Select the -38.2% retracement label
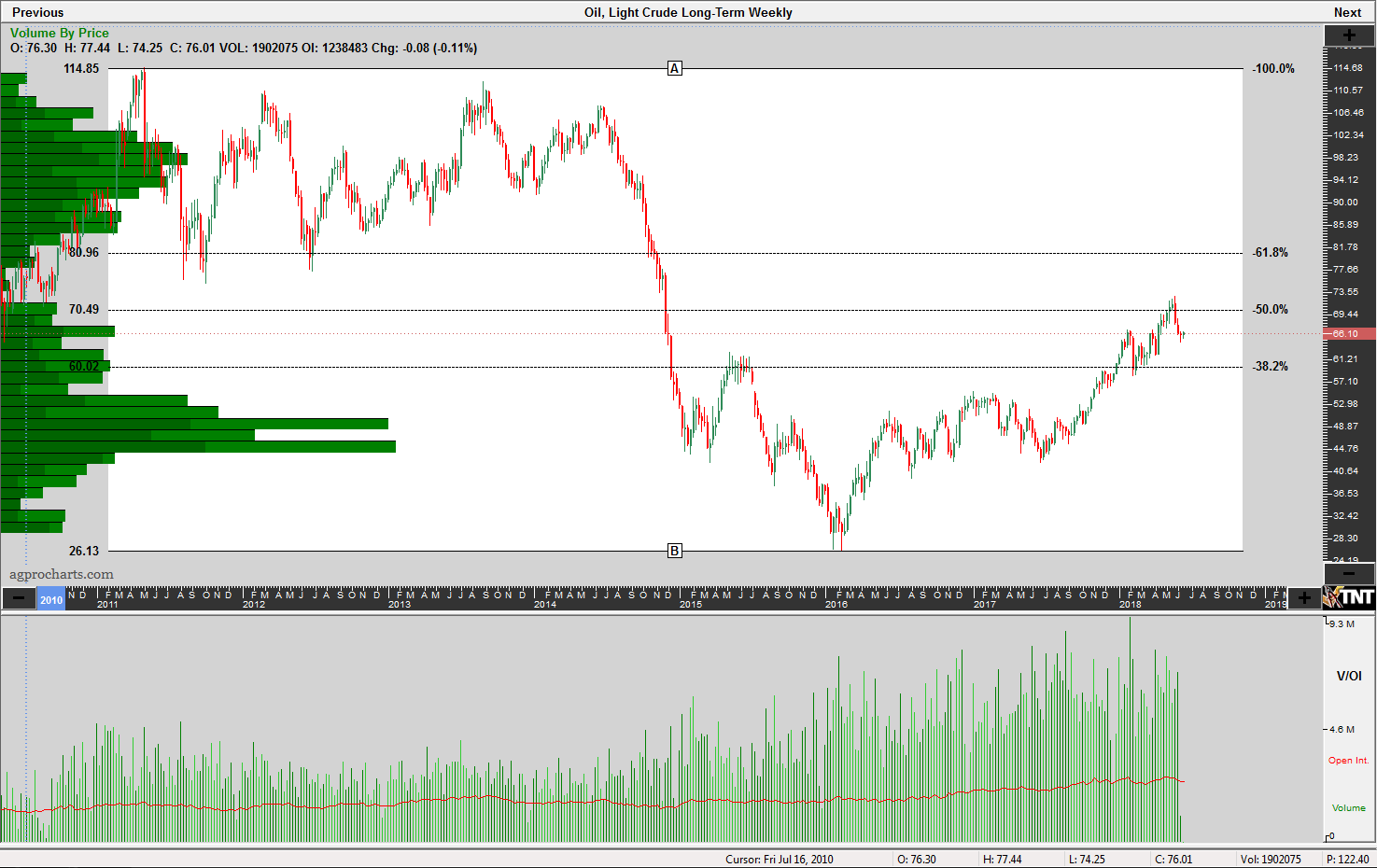 (x=1271, y=366)
